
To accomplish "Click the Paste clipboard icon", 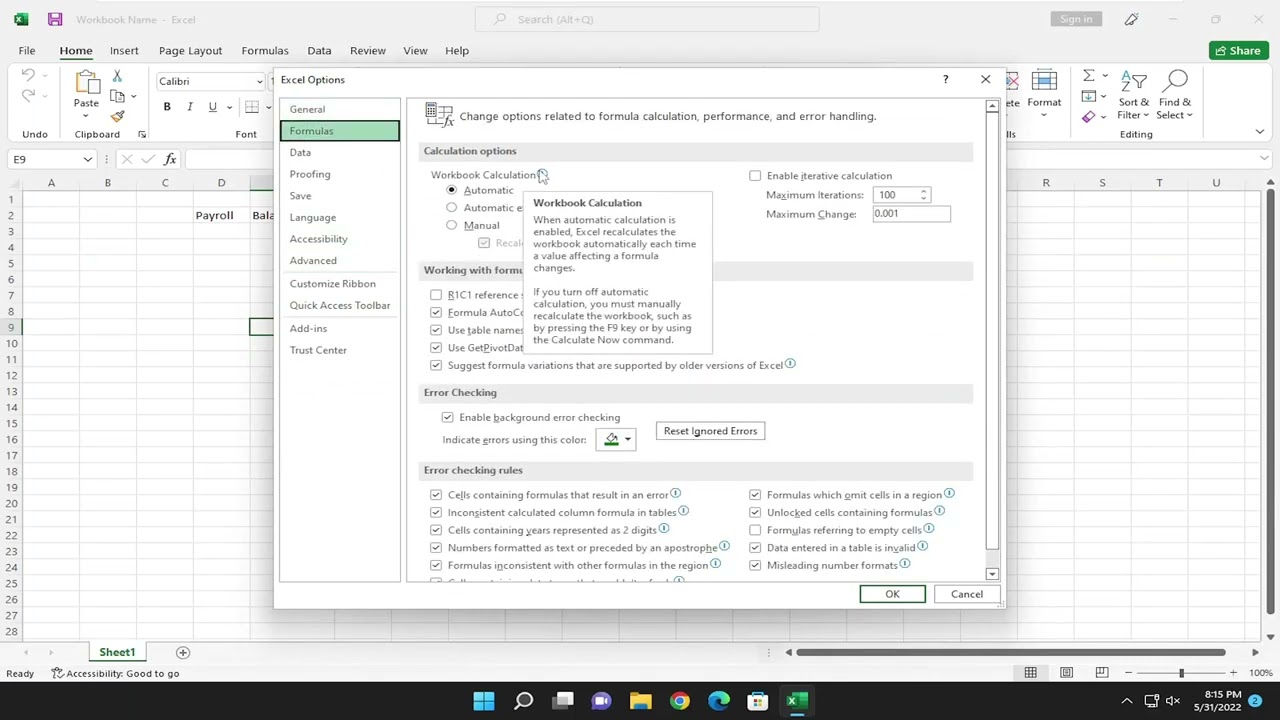I will click(x=86, y=82).
